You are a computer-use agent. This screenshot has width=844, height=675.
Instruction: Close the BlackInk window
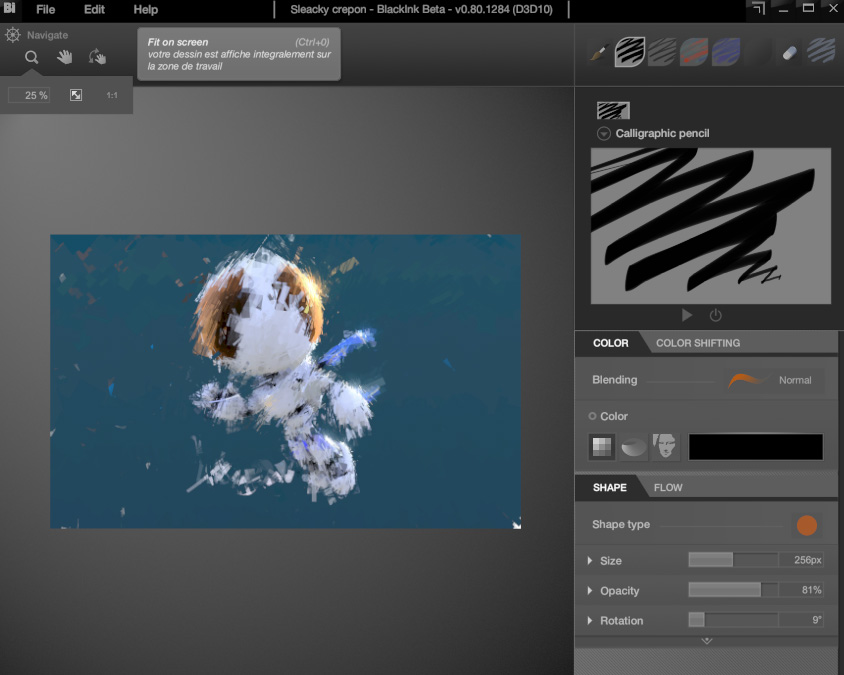833,8
